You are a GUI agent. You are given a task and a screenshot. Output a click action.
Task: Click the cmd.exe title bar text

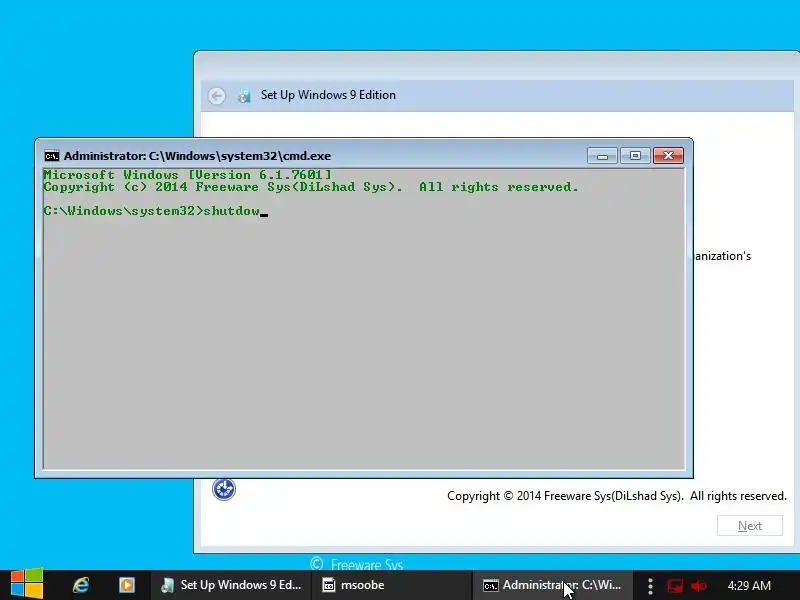197,156
